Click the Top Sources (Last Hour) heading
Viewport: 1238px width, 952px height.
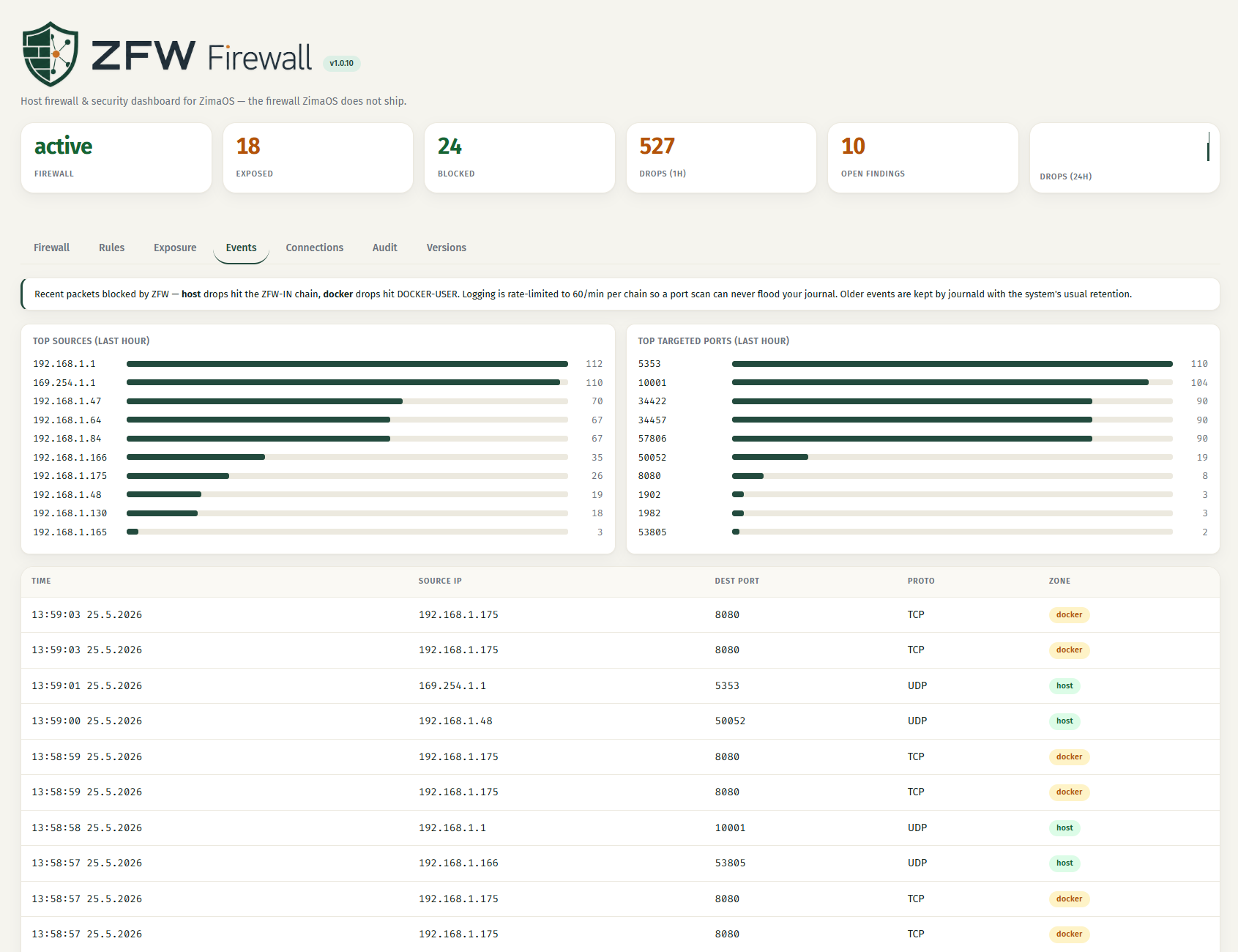click(91, 341)
